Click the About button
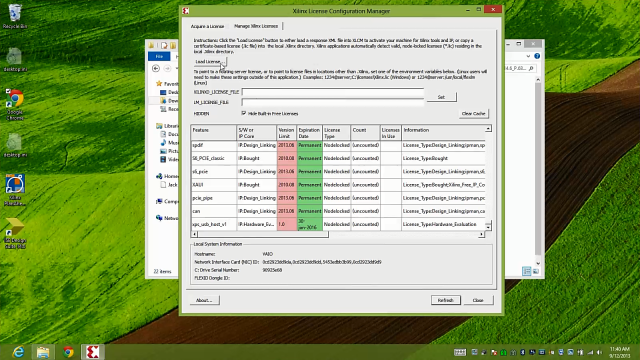640x360 pixels. 204,300
